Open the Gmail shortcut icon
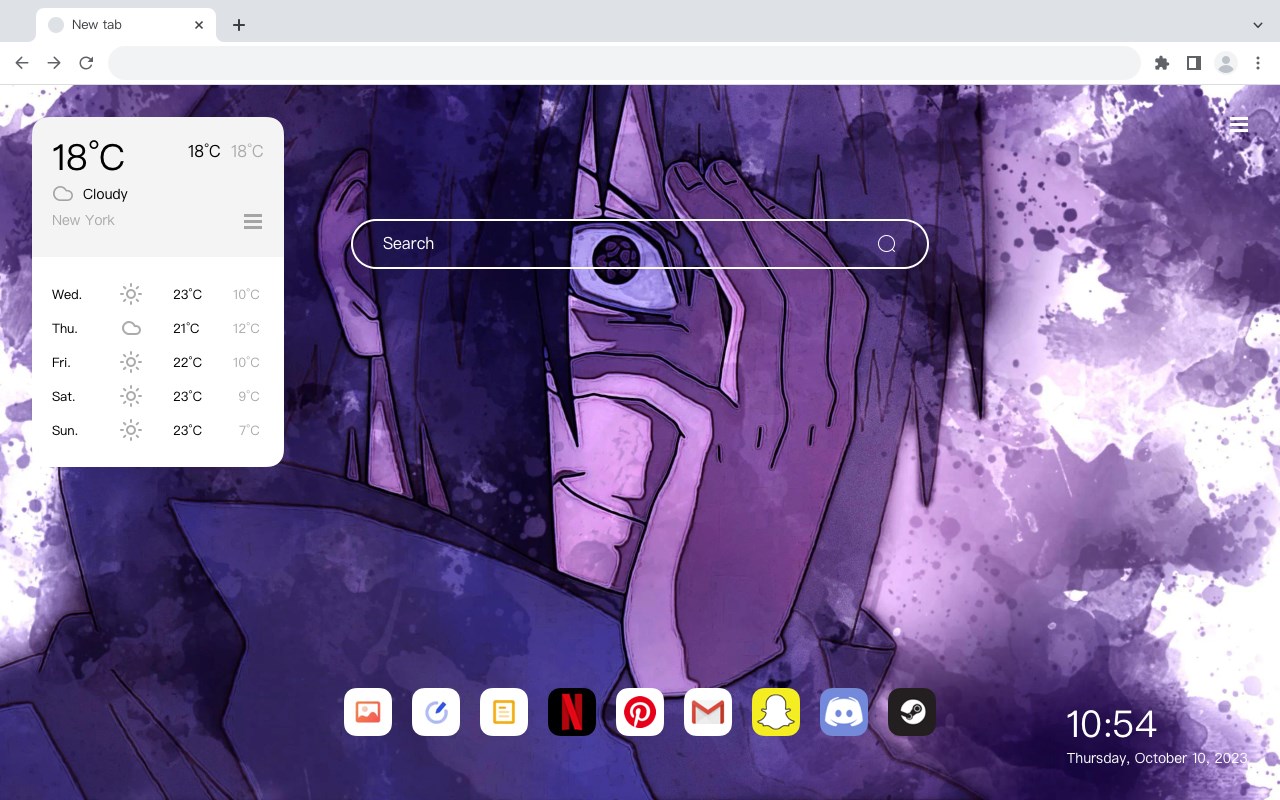Screen dimensions: 1280x800 click(x=708, y=712)
